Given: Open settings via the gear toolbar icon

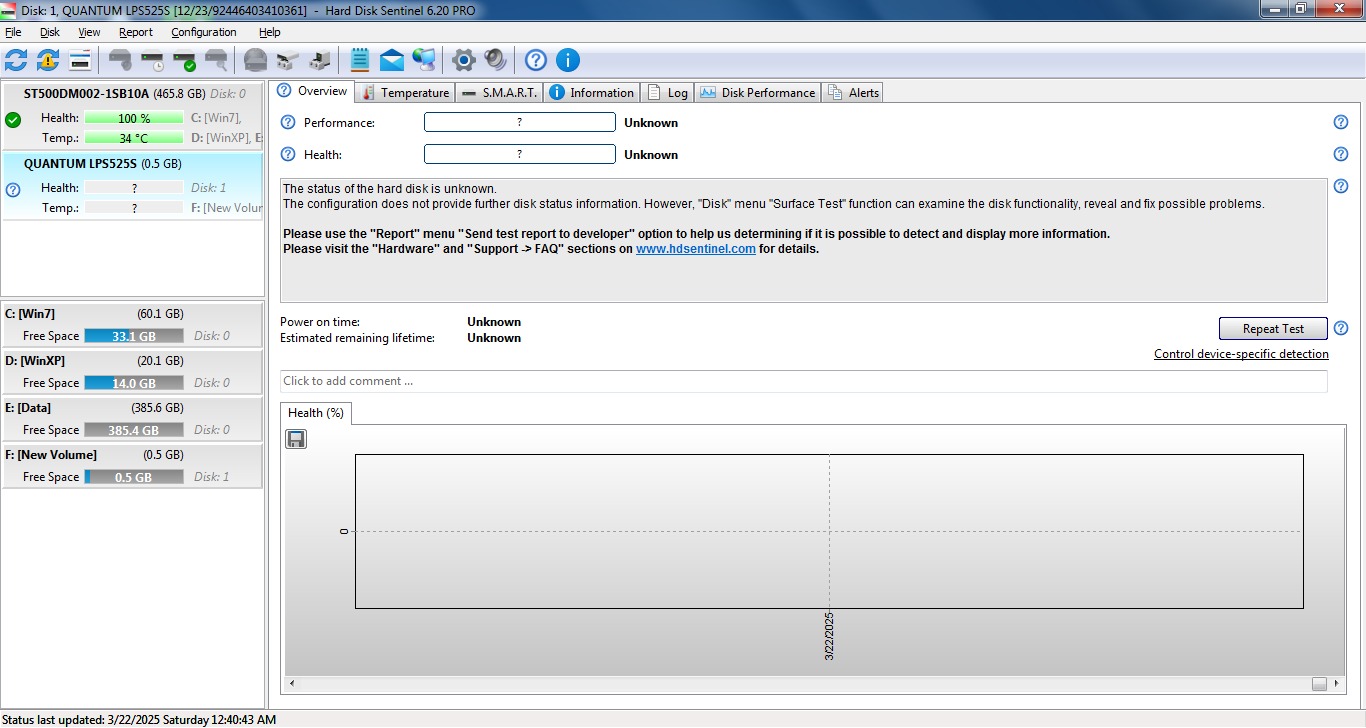Looking at the screenshot, I should coord(463,60).
